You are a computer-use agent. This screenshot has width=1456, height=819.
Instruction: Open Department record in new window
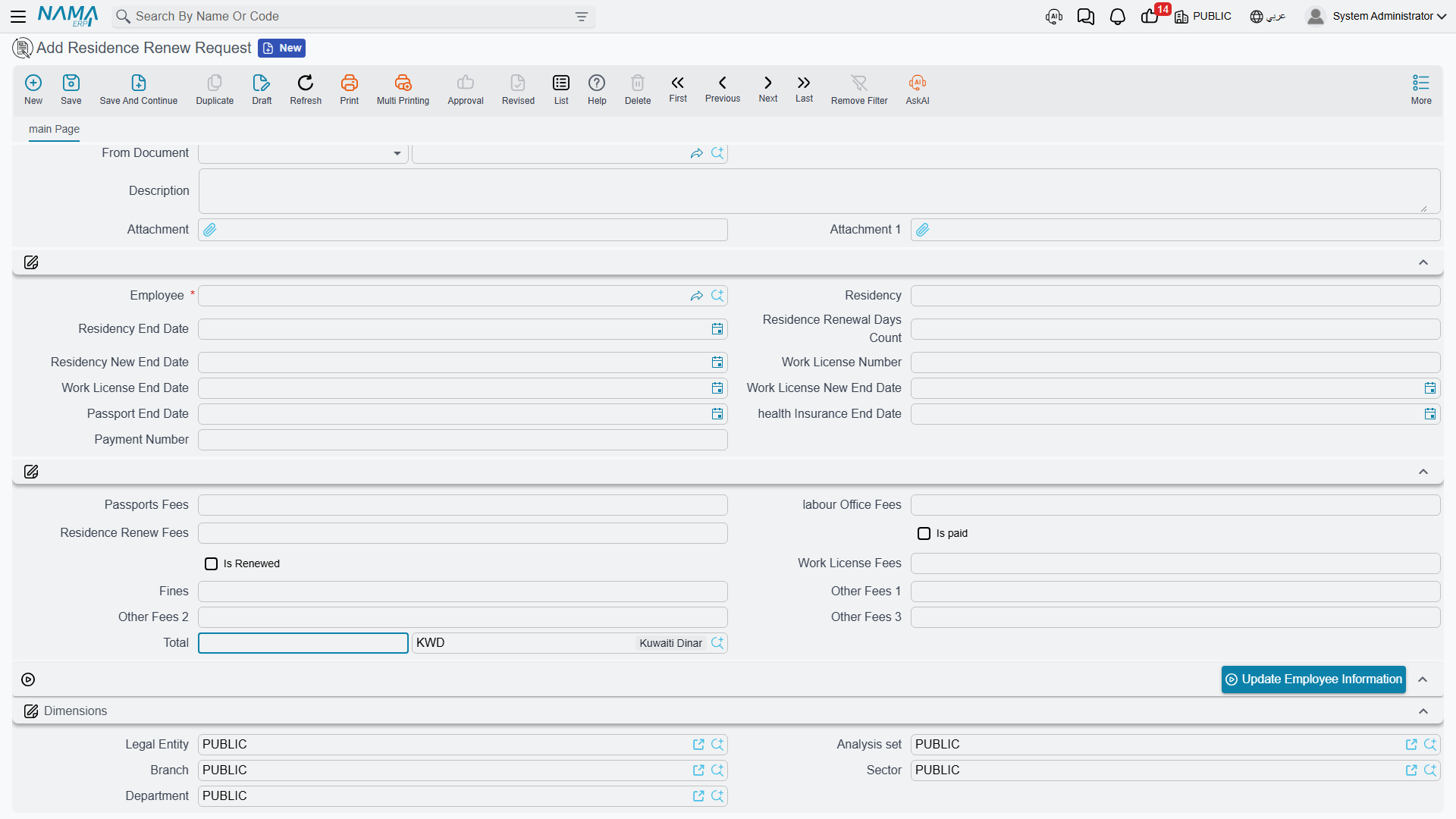tap(698, 796)
